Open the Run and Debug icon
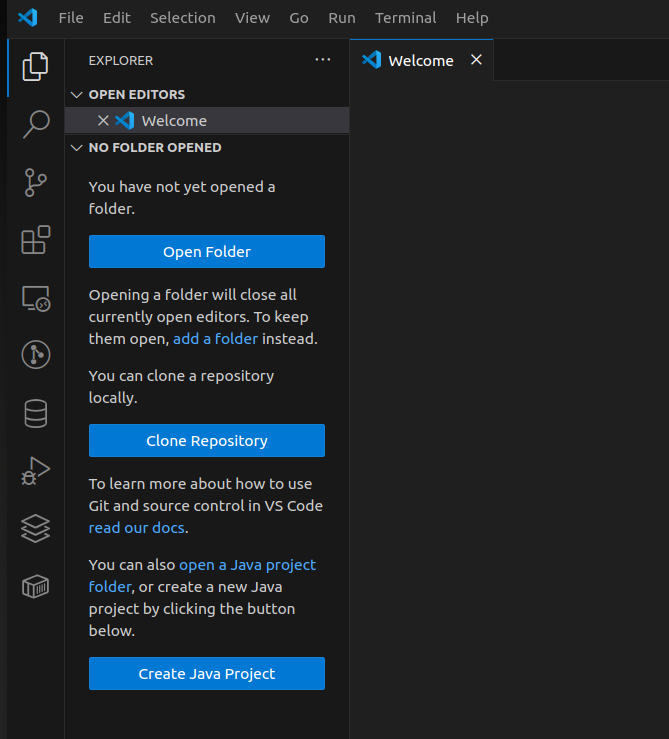This screenshot has width=669, height=739. coord(35,471)
